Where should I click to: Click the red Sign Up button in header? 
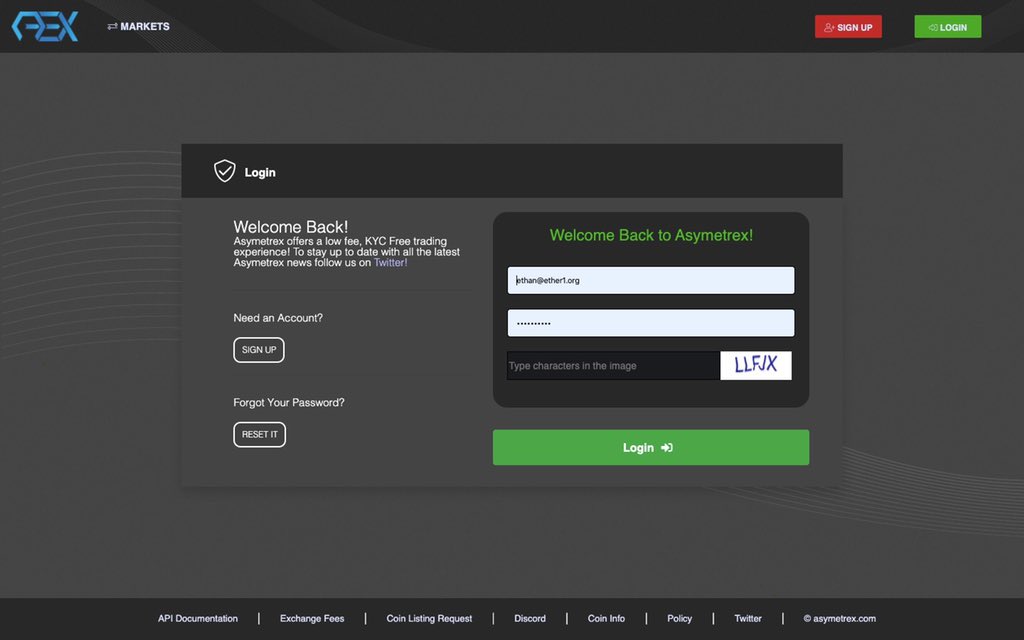[x=848, y=27]
